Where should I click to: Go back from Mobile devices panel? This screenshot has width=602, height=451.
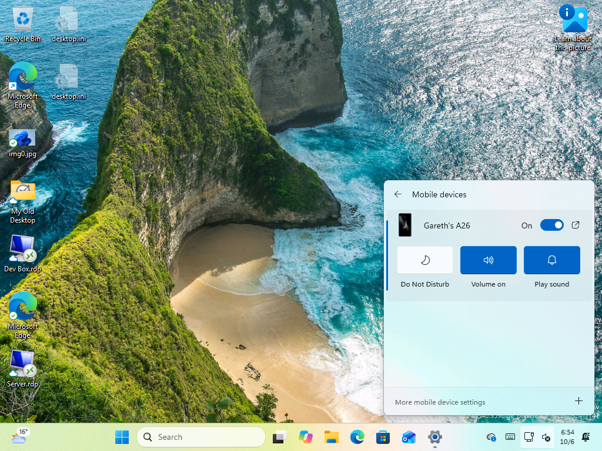[398, 194]
